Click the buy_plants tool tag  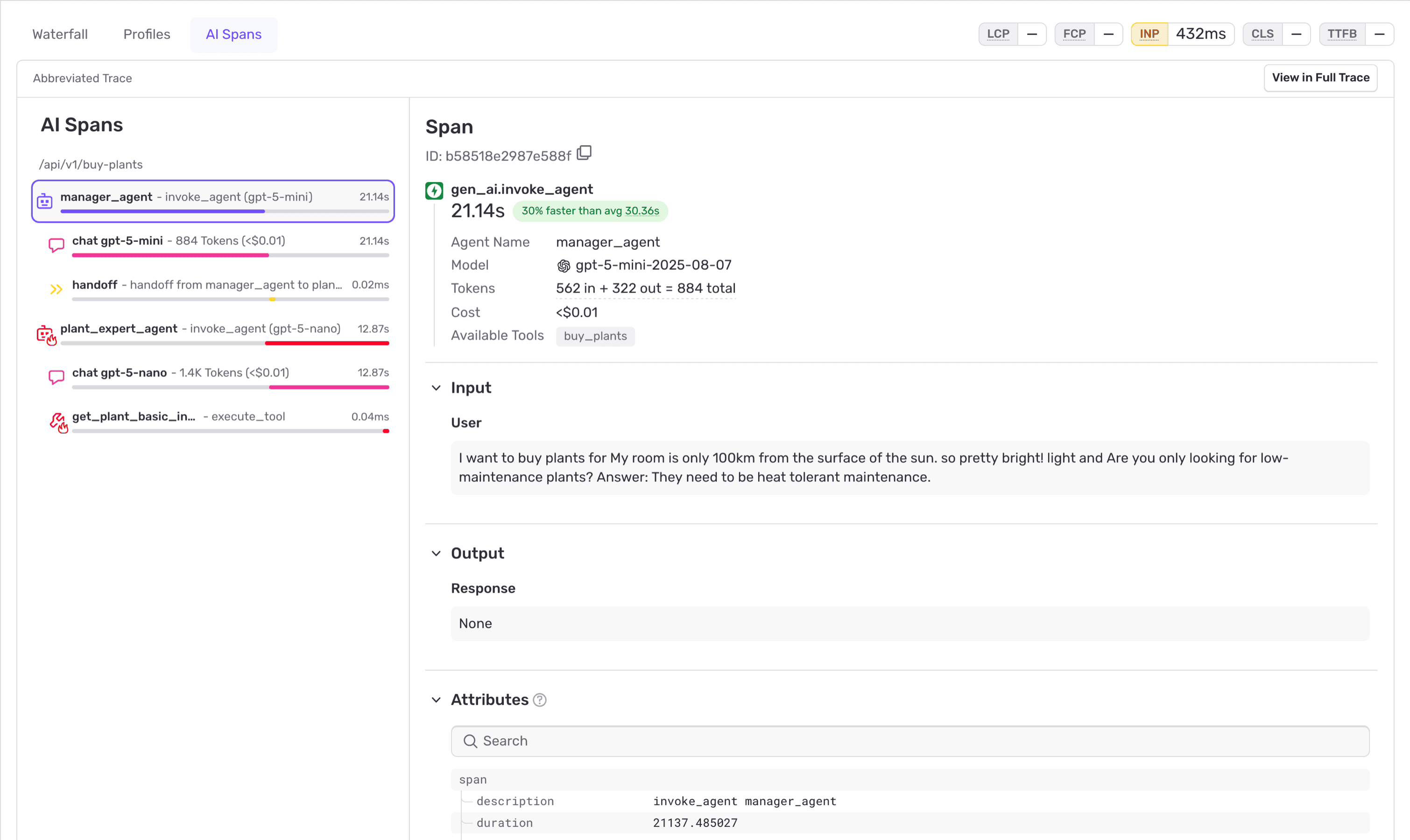(x=595, y=336)
